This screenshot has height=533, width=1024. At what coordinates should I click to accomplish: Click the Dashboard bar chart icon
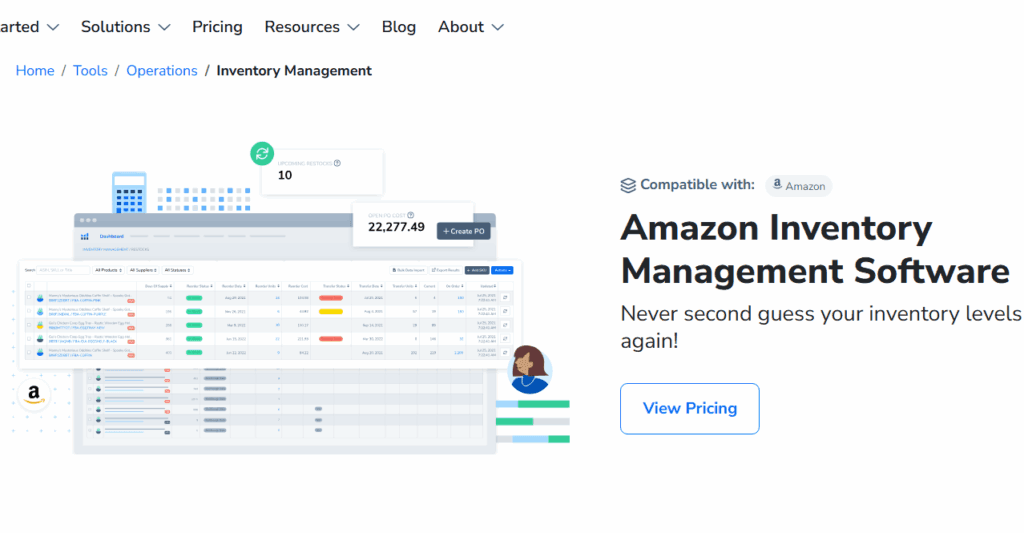pos(85,236)
